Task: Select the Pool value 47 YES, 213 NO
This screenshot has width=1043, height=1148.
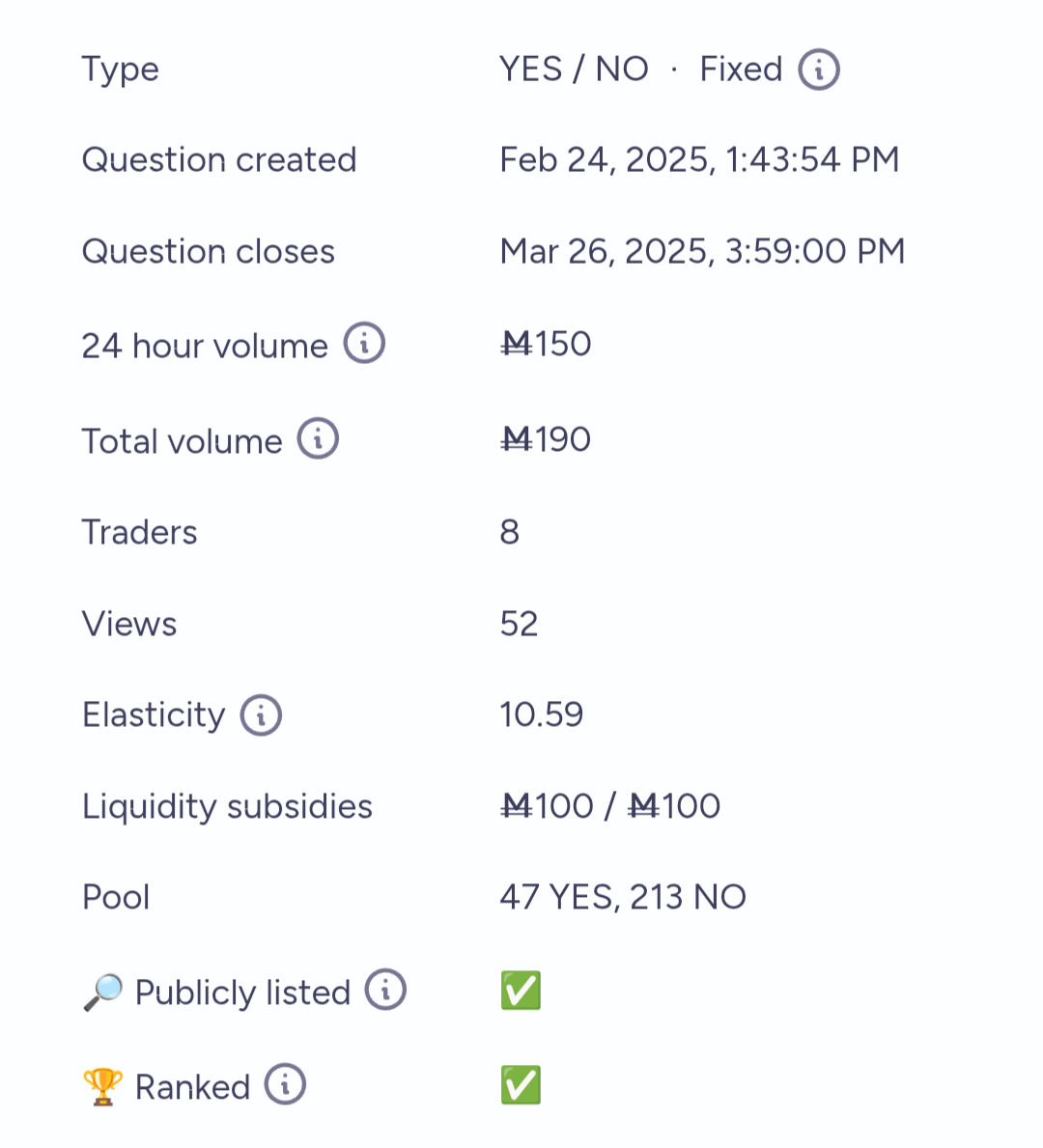Action: pos(623,898)
